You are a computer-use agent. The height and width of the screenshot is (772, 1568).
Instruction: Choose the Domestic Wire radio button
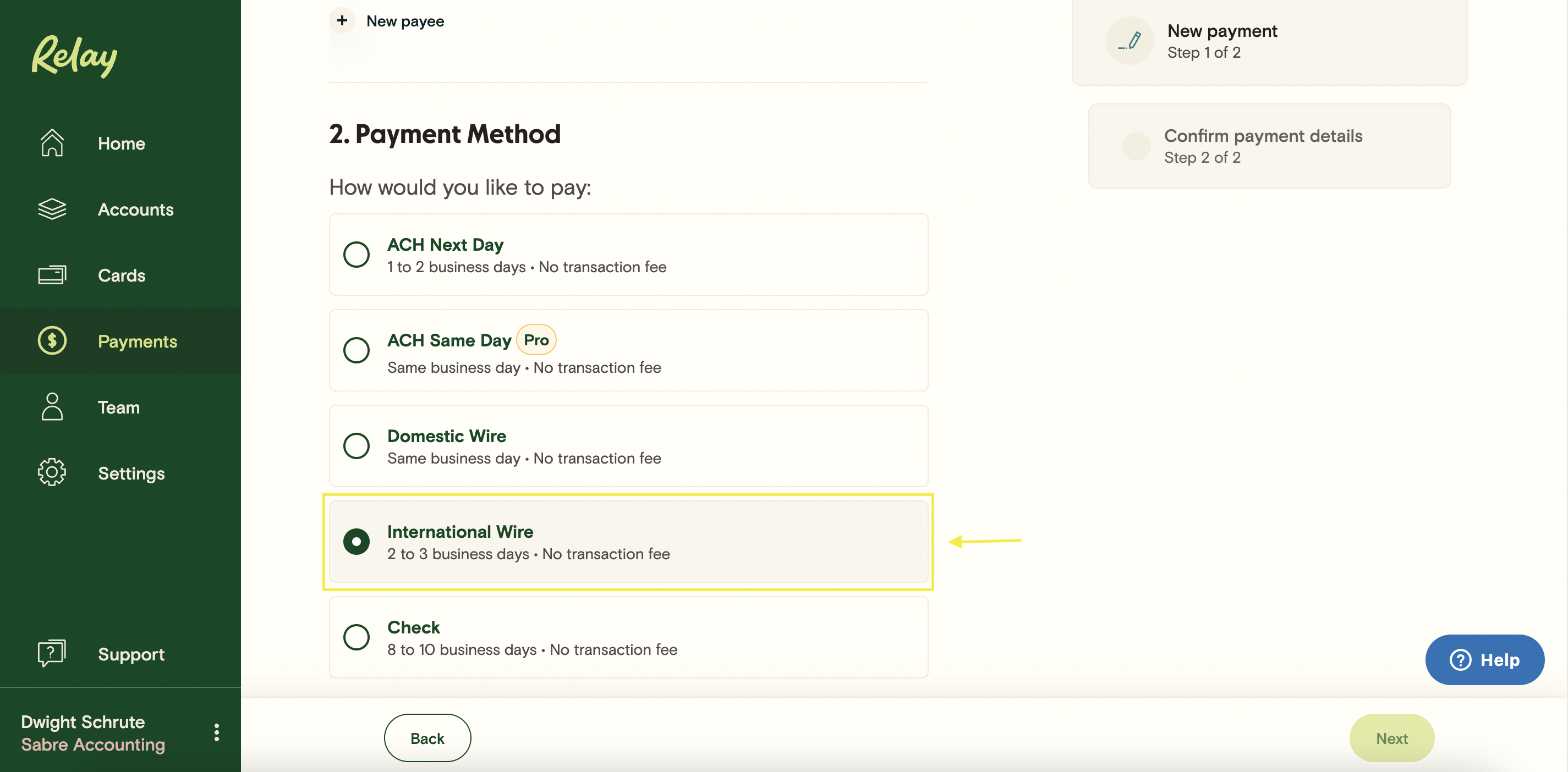point(357,446)
